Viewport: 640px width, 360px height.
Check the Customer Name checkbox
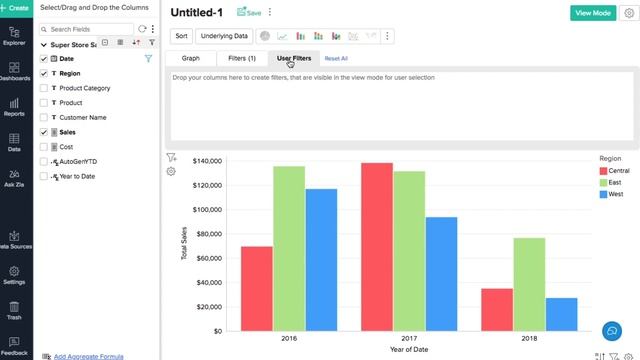tap(44, 118)
